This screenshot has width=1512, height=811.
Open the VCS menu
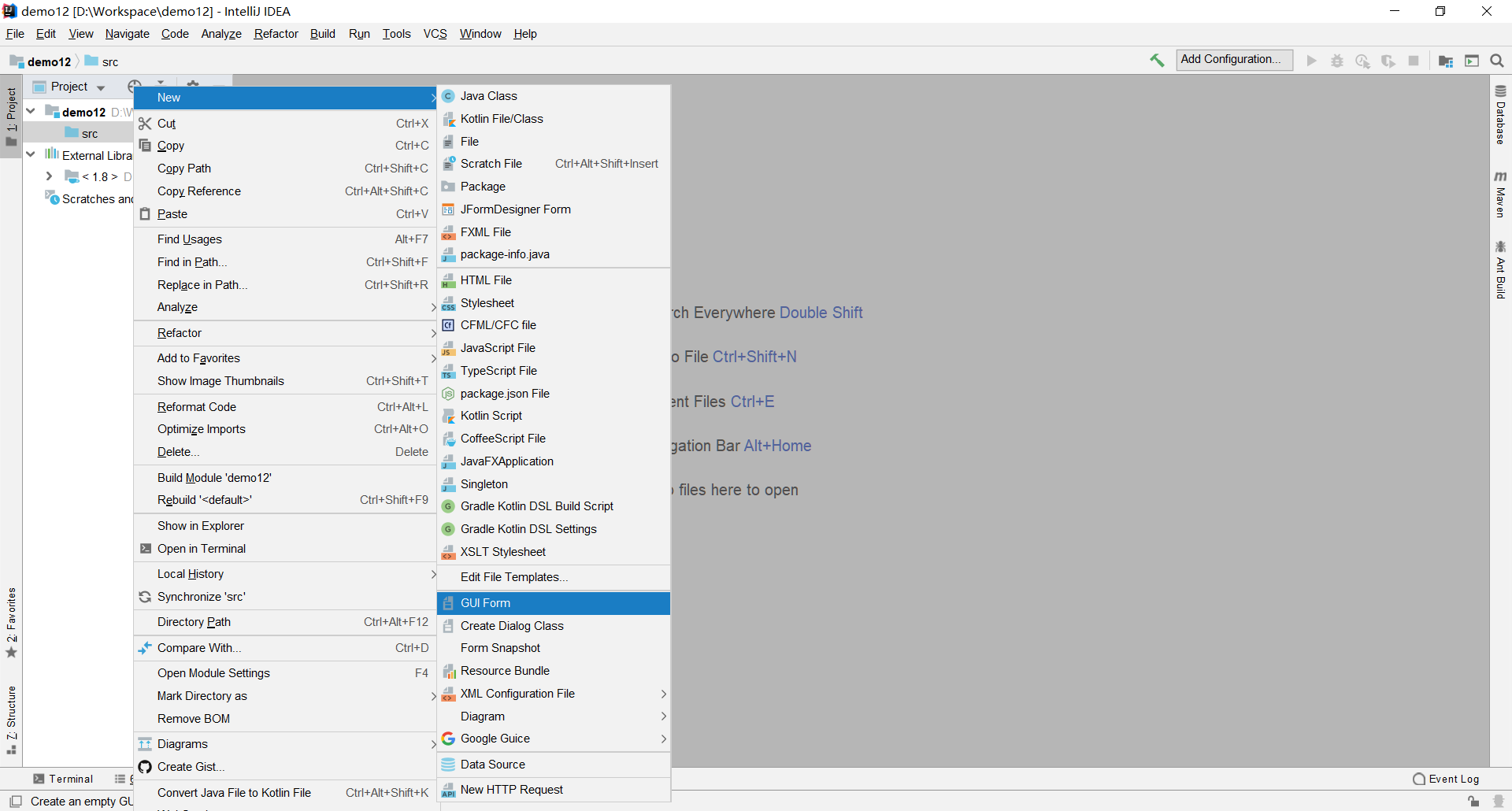click(435, 34)
